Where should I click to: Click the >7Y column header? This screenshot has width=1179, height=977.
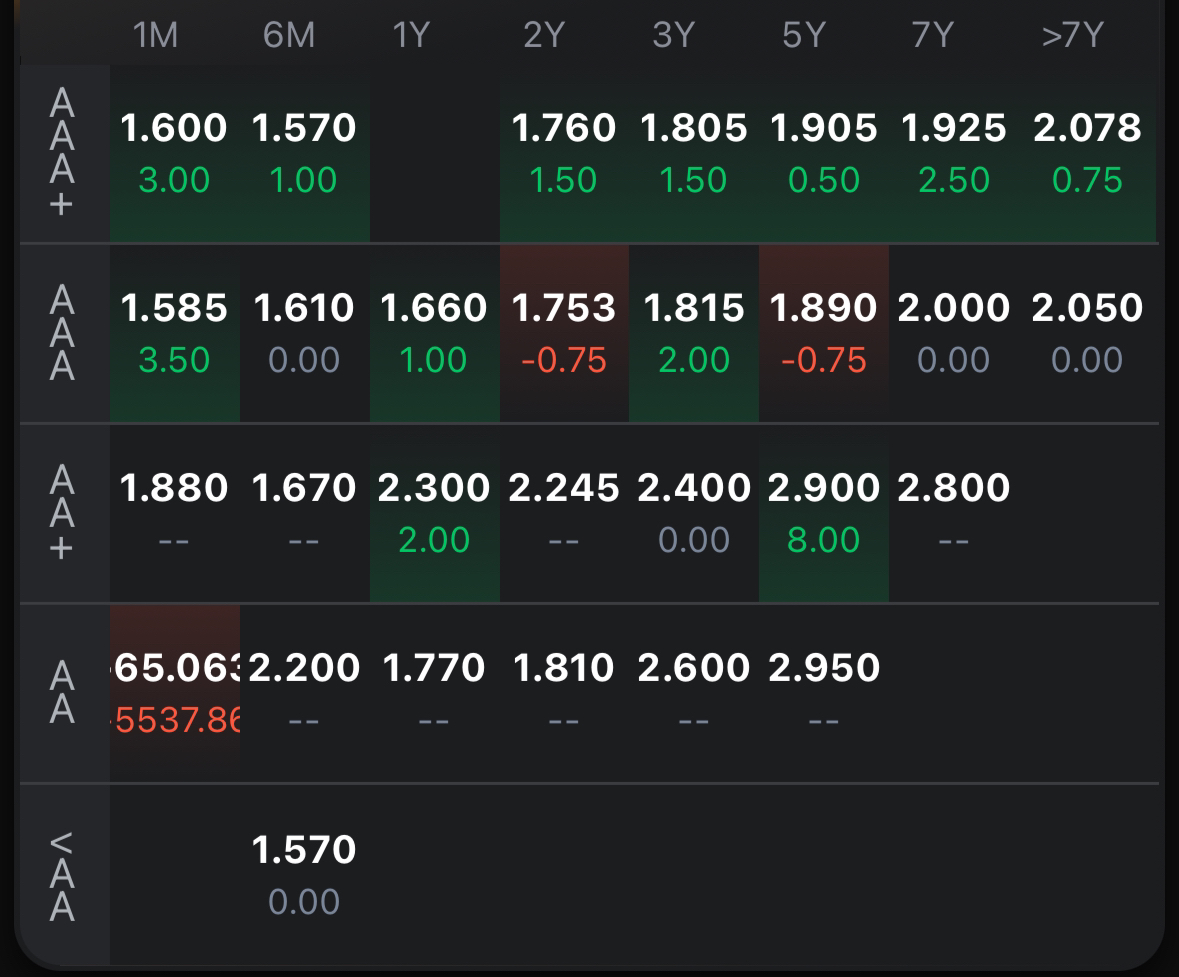click(x=1071, y=36)
